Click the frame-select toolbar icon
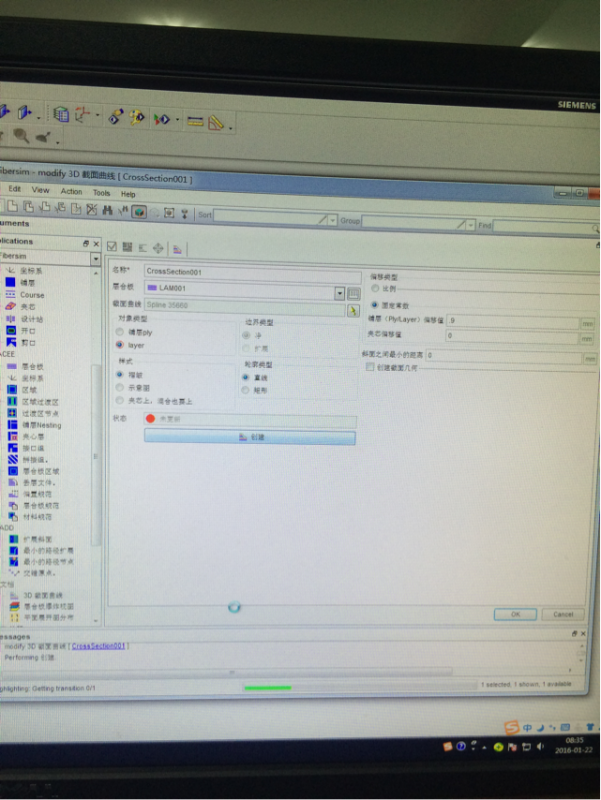This screenshot has width=601, height=800. [x=169, y=213]
